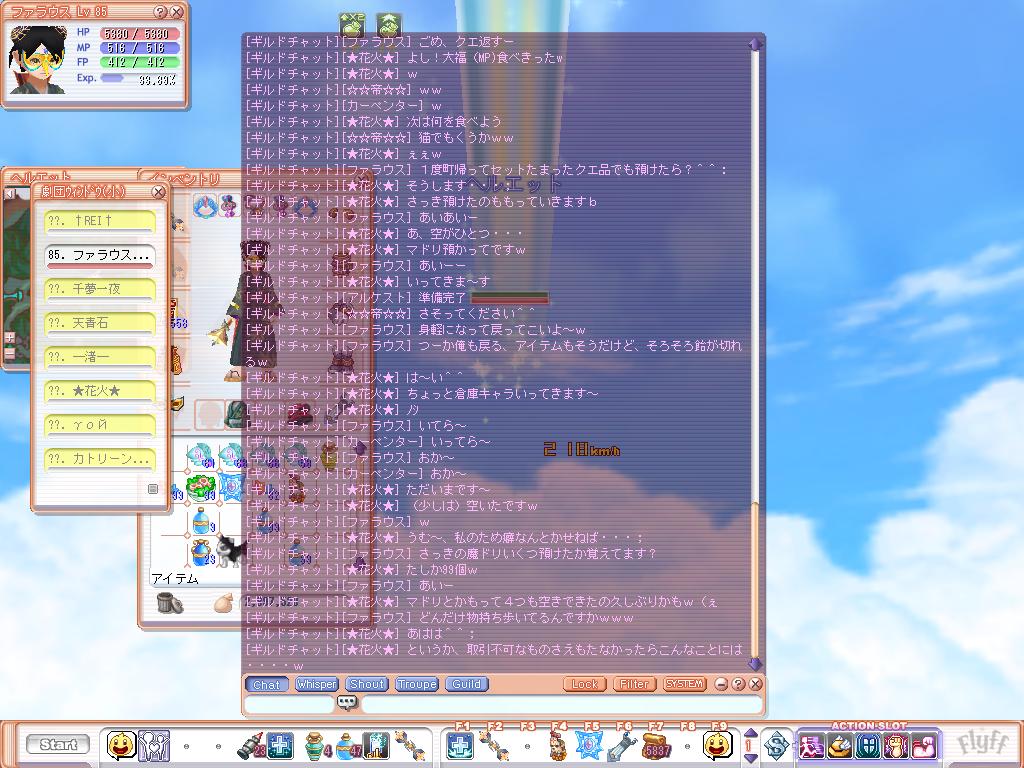Select troupe member γоЙ
This screenshot has height=768, width=1024.
coord(101,425)
